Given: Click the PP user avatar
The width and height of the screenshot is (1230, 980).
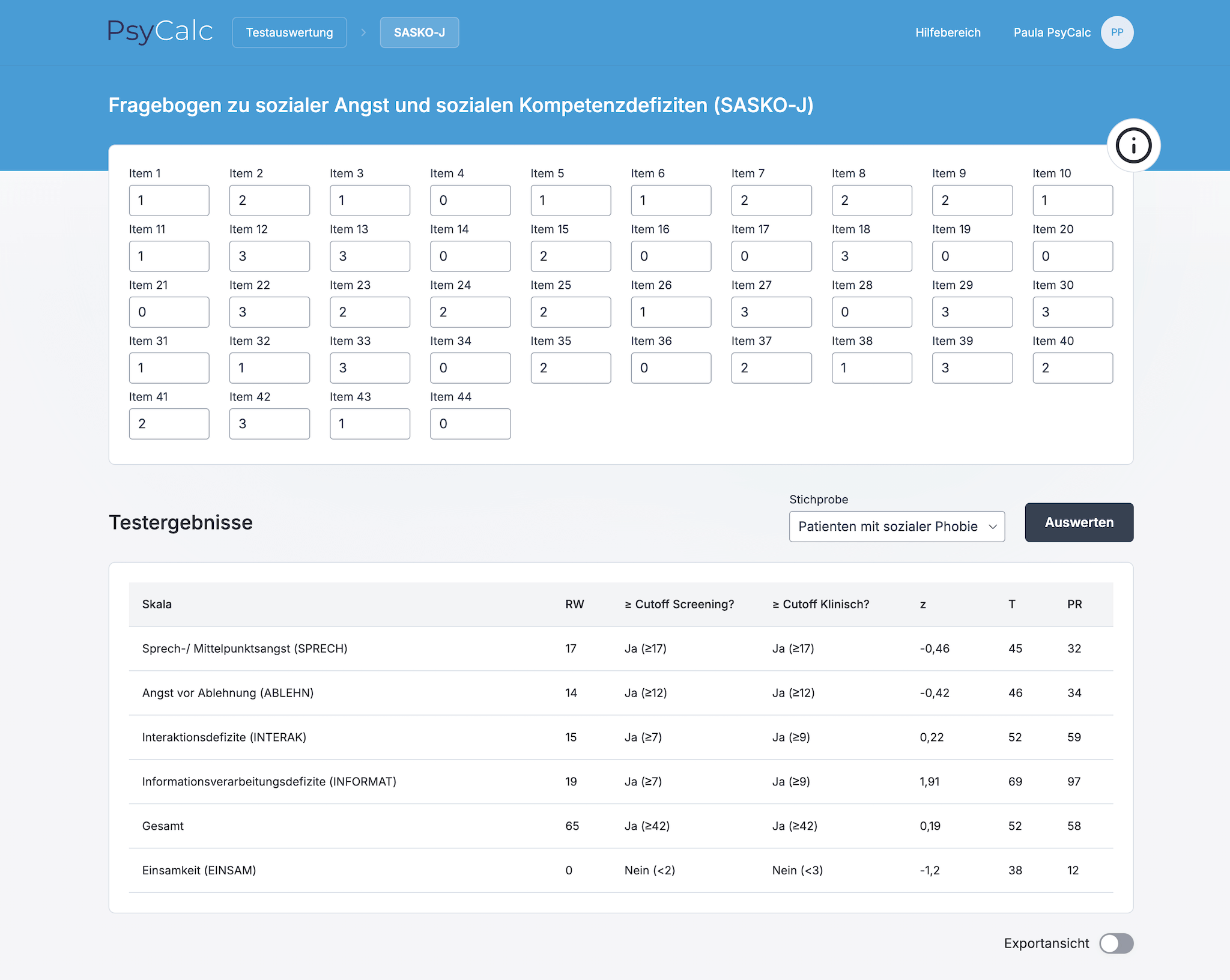Looking at the screenshot, I should (1116, 32).
